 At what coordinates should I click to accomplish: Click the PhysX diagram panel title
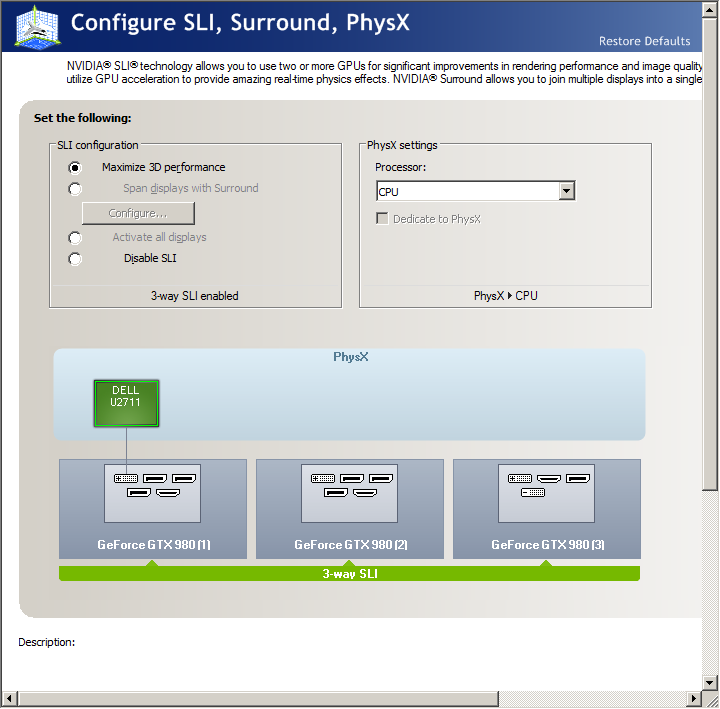click(x=350, y=357)
